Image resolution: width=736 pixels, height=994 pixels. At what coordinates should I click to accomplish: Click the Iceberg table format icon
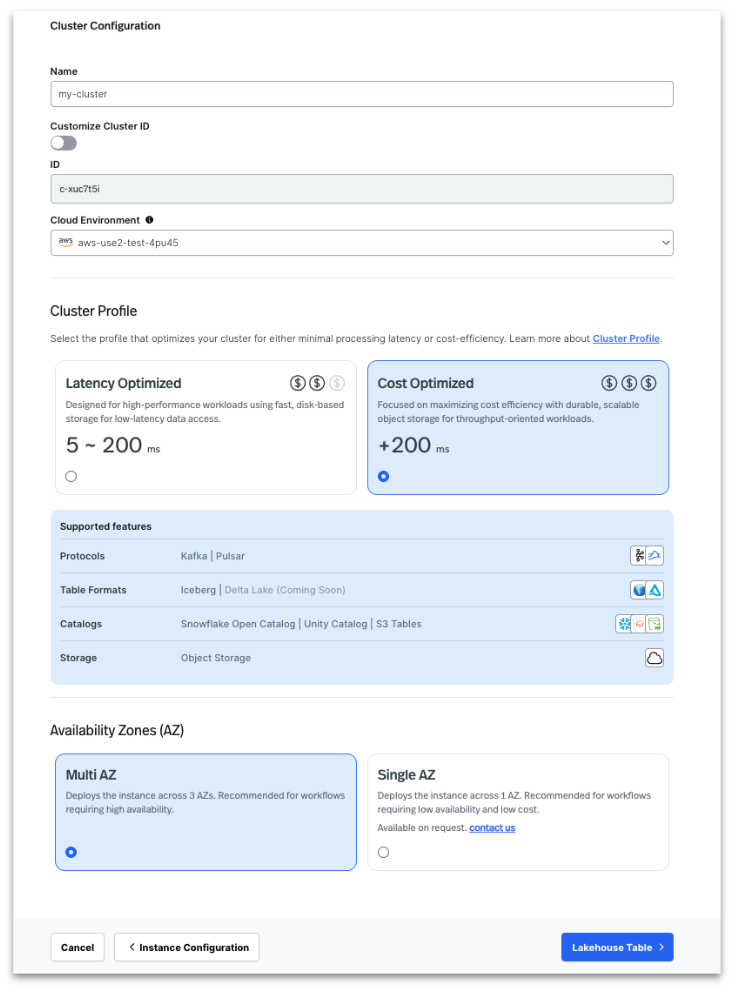point(639,590)
